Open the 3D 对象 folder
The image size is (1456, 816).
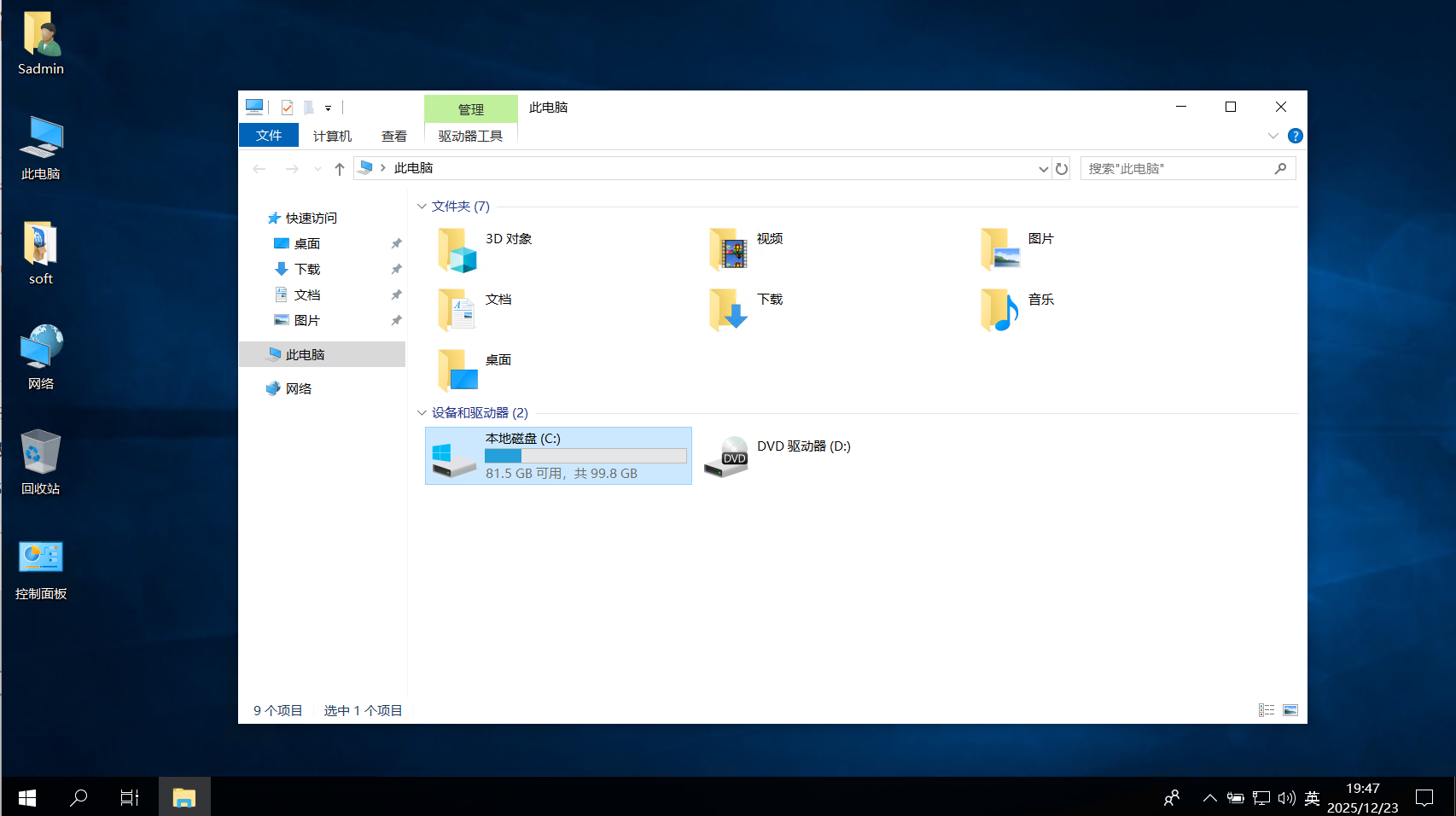click(x=457, y=250)
